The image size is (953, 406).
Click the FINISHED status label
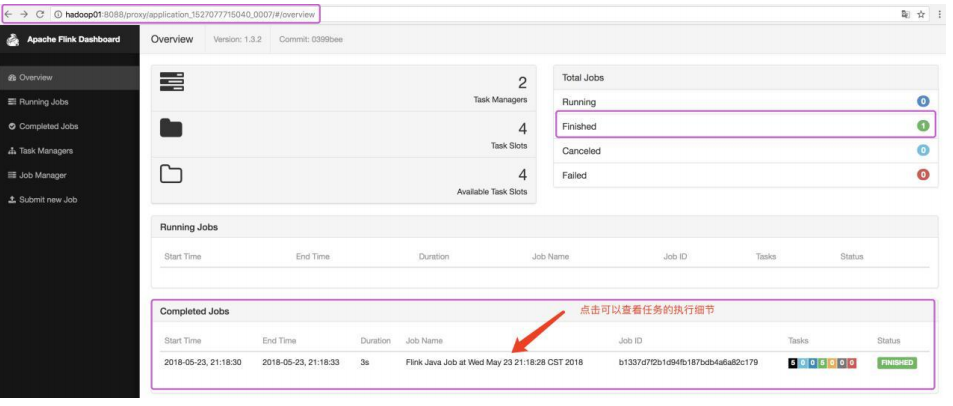pyautogui.click(x=896, y=363)
